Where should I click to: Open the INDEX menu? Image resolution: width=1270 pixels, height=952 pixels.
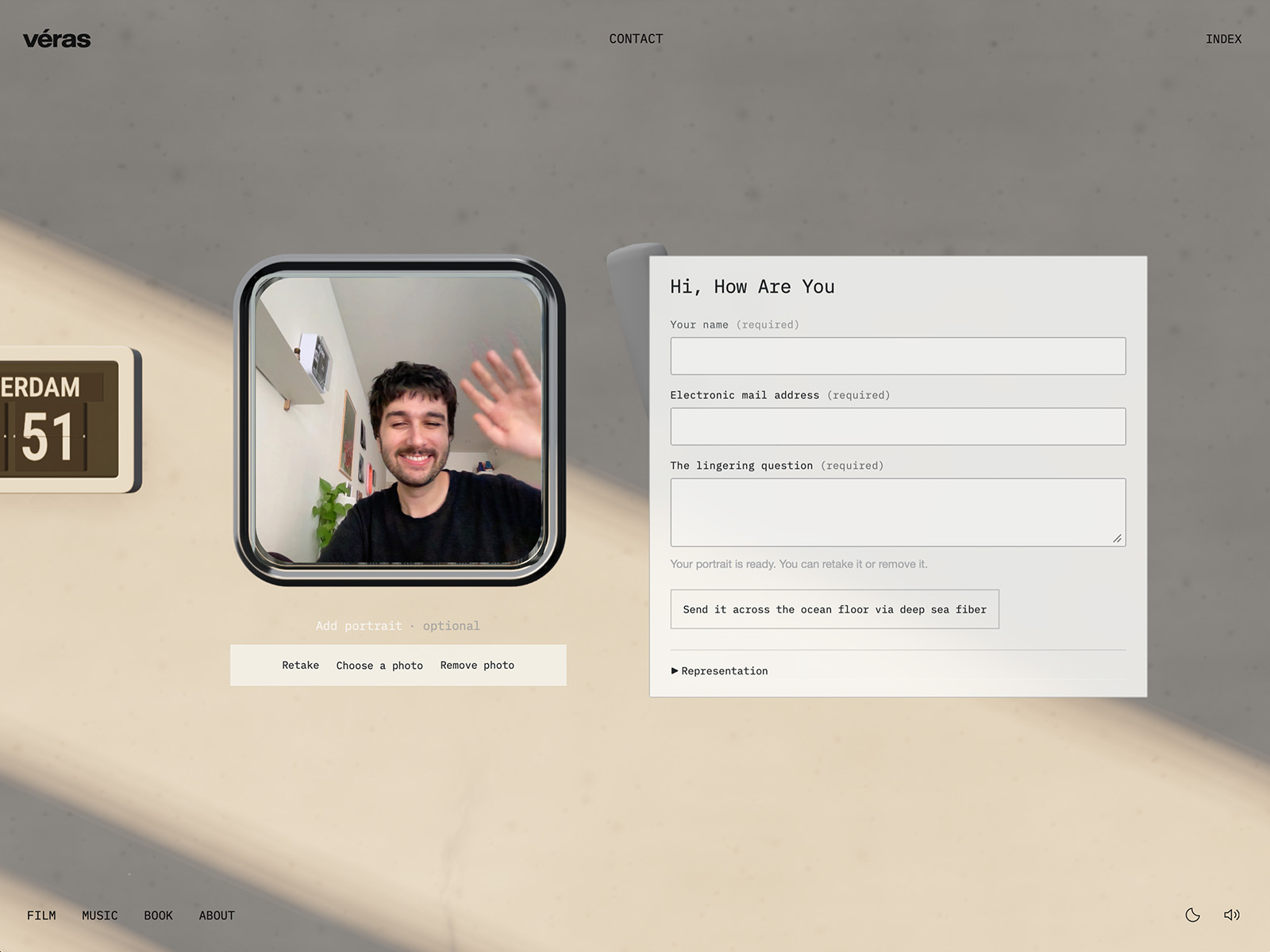coord(1223,39)
